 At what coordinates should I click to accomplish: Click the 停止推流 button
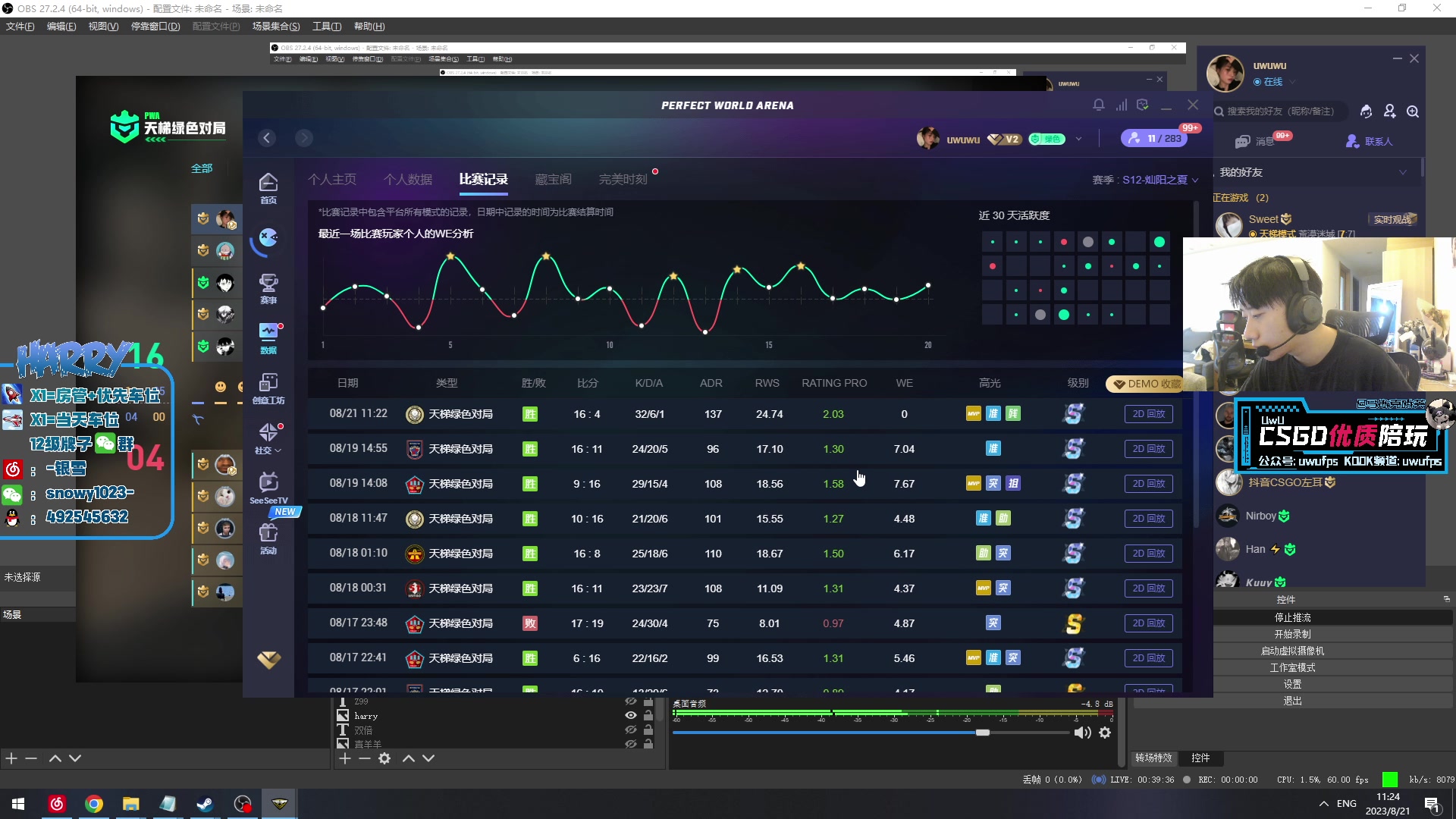[1292, 617]
